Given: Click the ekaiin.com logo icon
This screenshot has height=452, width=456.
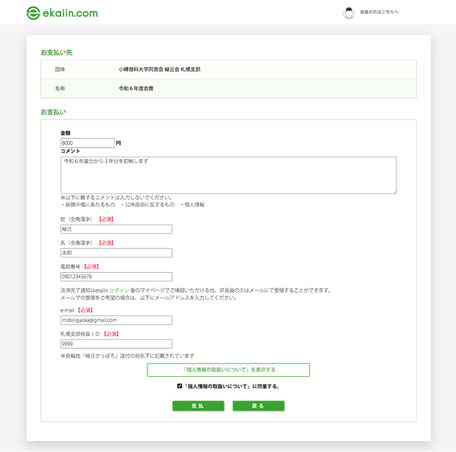Looking at the screenshot, I should [33, 13].
